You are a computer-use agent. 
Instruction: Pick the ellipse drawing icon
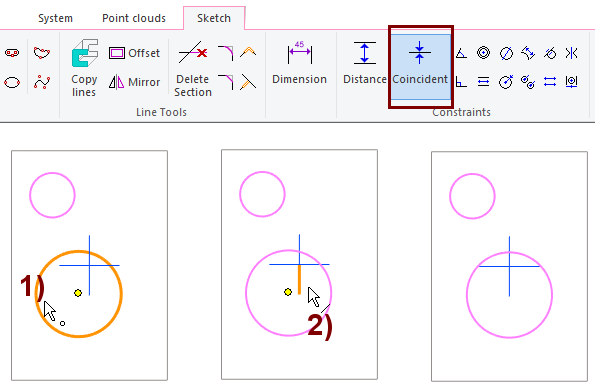point(12,82)
